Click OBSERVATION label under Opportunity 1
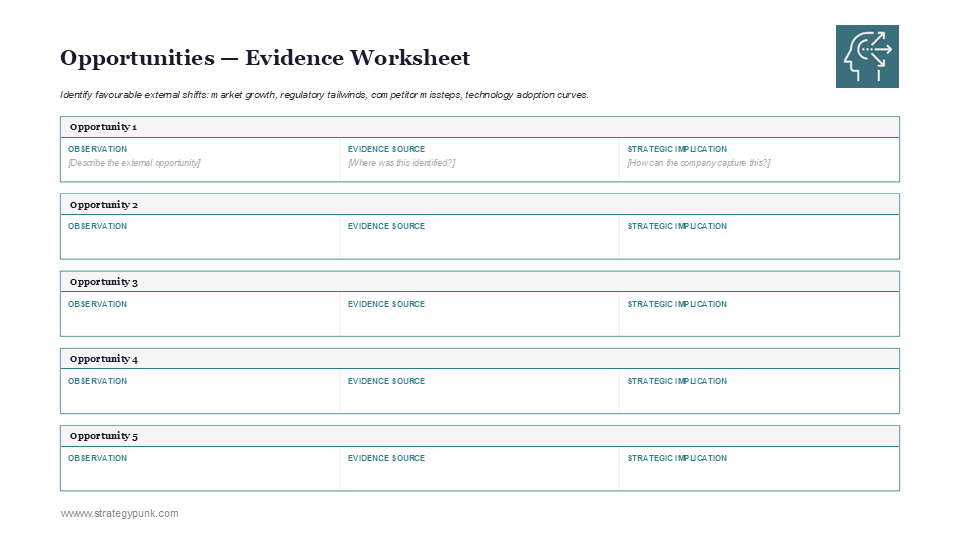 97,149
